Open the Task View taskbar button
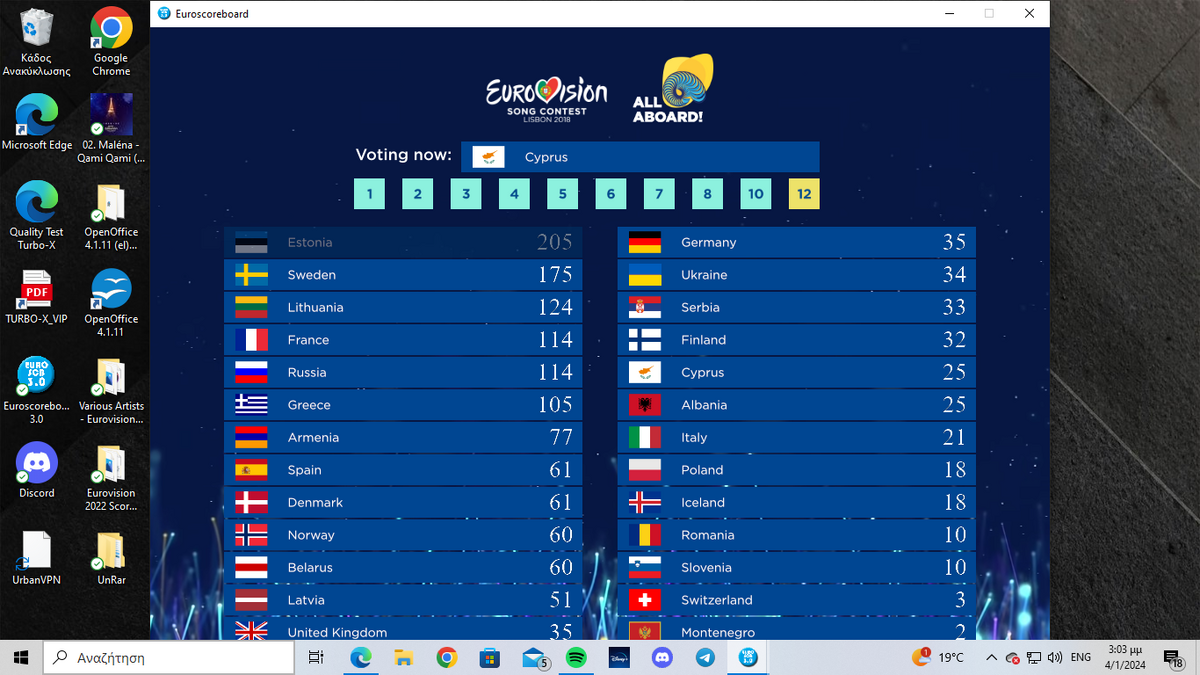1200x675 pixels. tap(315, 657)
